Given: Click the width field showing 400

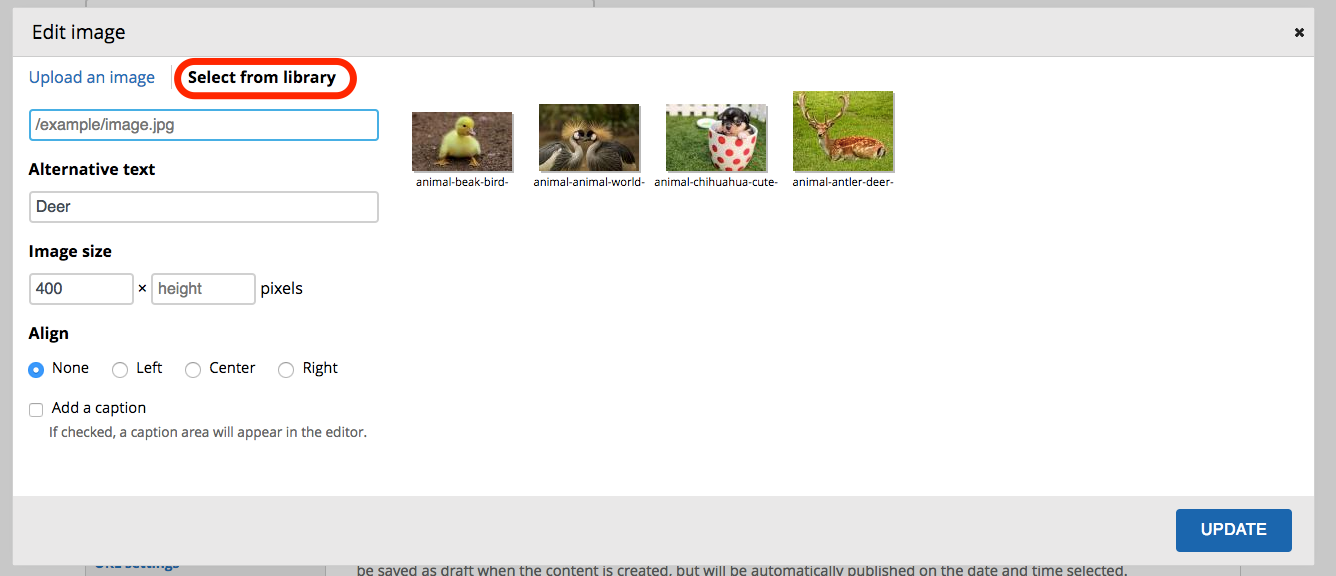Looking at the screenshot, I should pyautogui.click(x=81, y=288).
